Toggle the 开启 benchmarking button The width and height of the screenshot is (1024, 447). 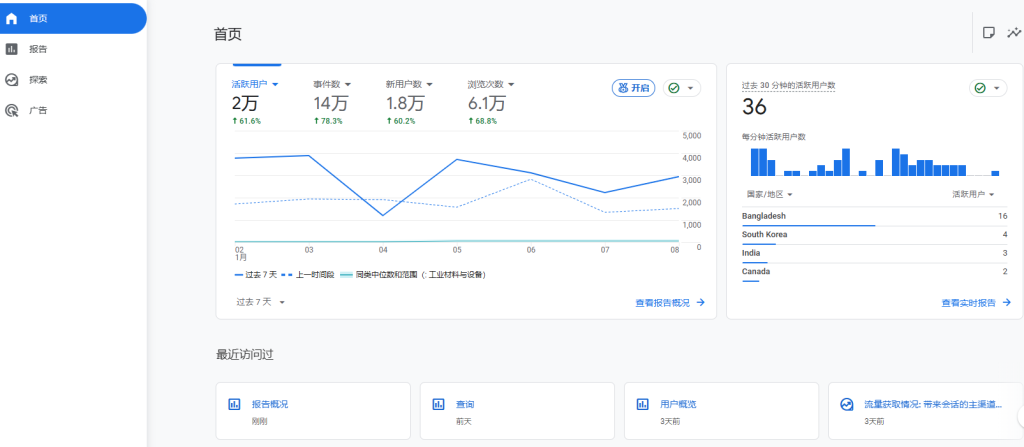pyautogui.click(x=632, y=88)
